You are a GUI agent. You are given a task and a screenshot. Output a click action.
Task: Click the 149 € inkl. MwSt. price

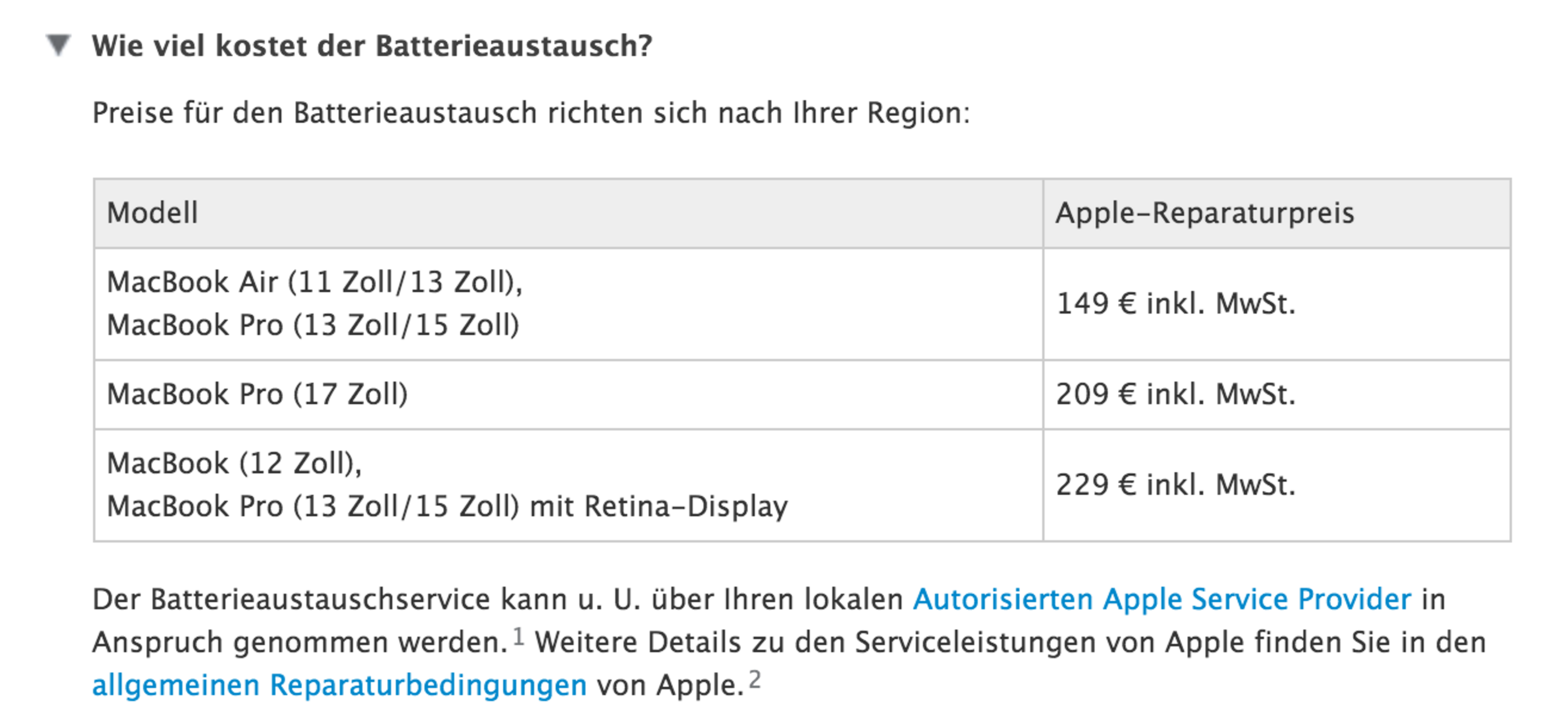(x=1176, y=304)
